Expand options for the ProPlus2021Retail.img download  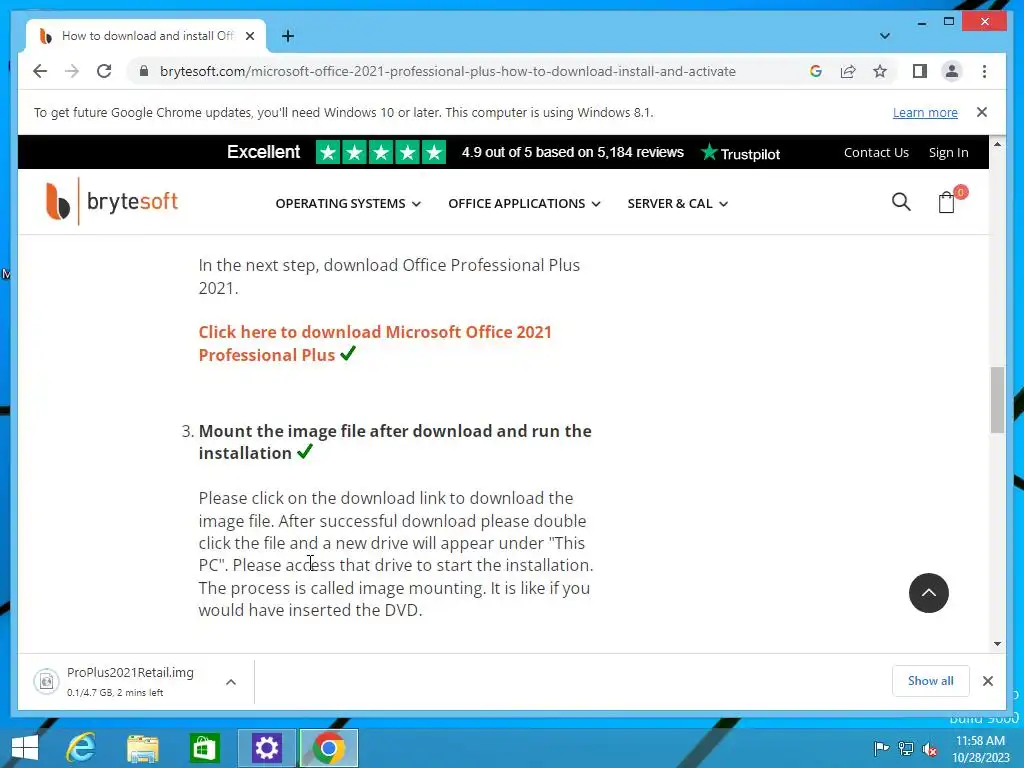coord(231,682)
